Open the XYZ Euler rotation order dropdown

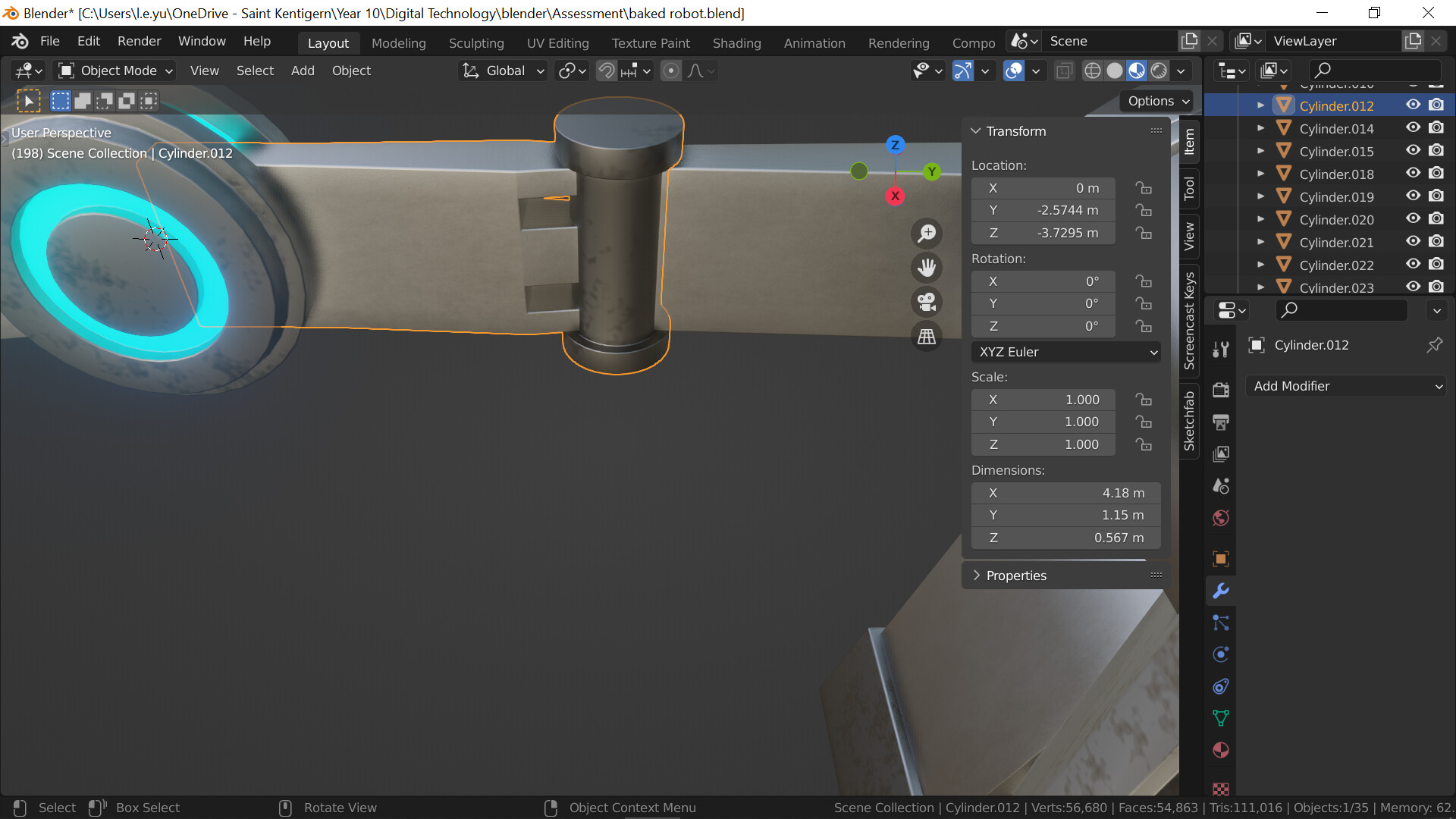(x=1065, y=351)
